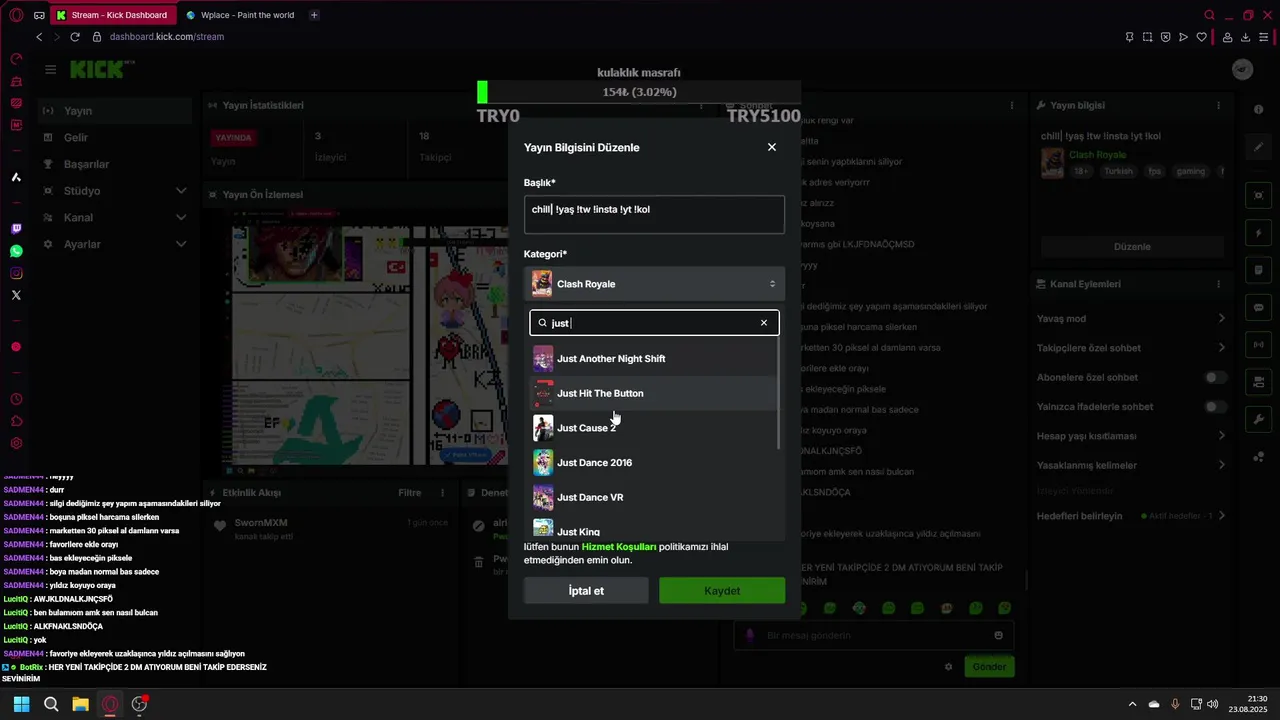Open the Hizmet Koşulları link

[619, 547]
